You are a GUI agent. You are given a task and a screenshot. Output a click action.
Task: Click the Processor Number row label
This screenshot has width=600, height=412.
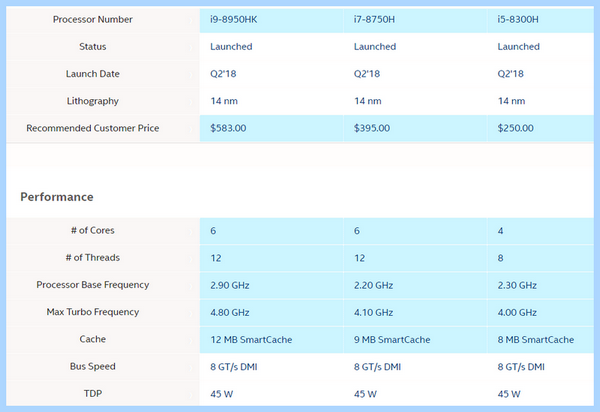(x=93, y=20)
